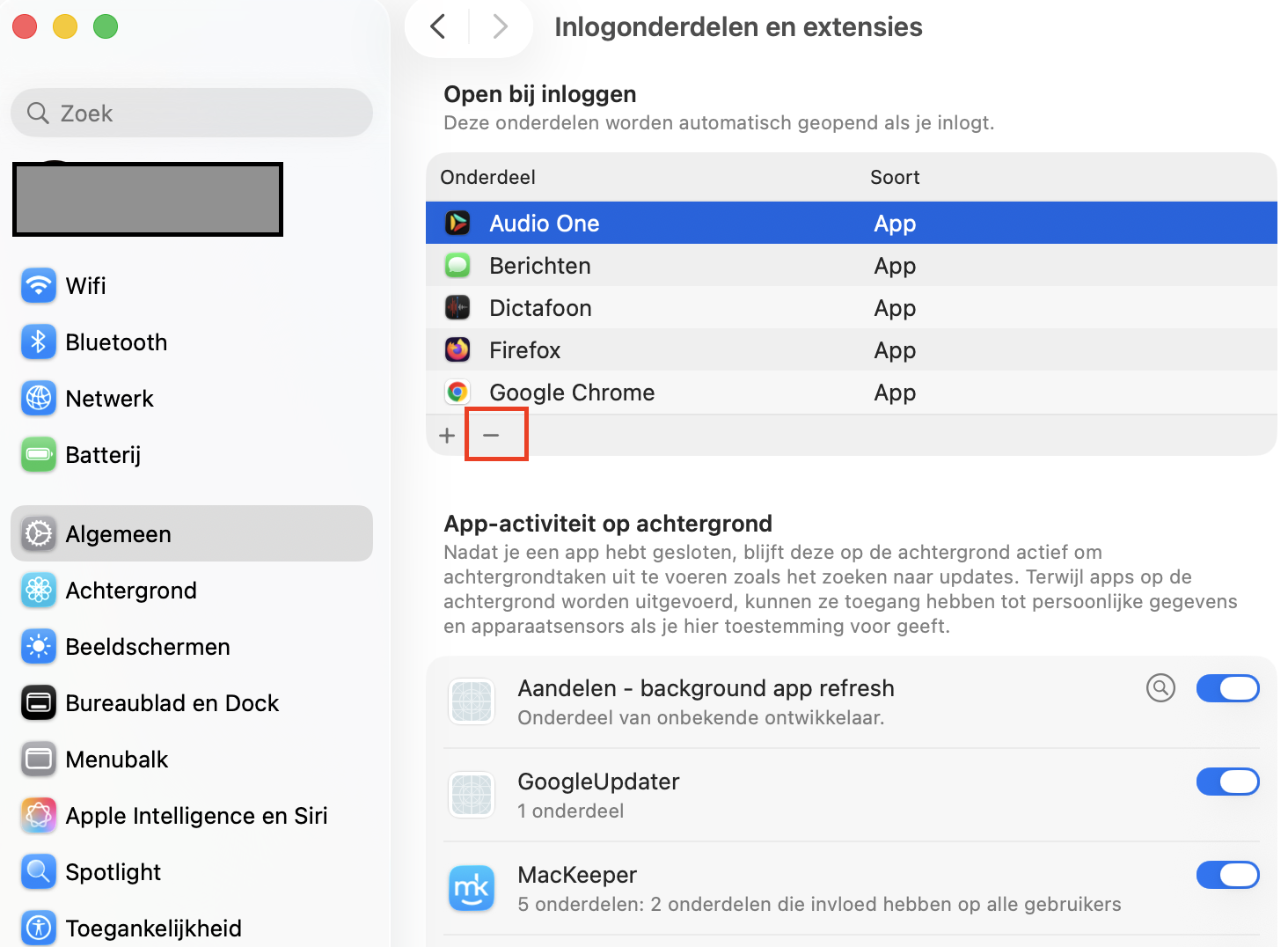Disable background refresh for Aandelen

[1227, 688]
